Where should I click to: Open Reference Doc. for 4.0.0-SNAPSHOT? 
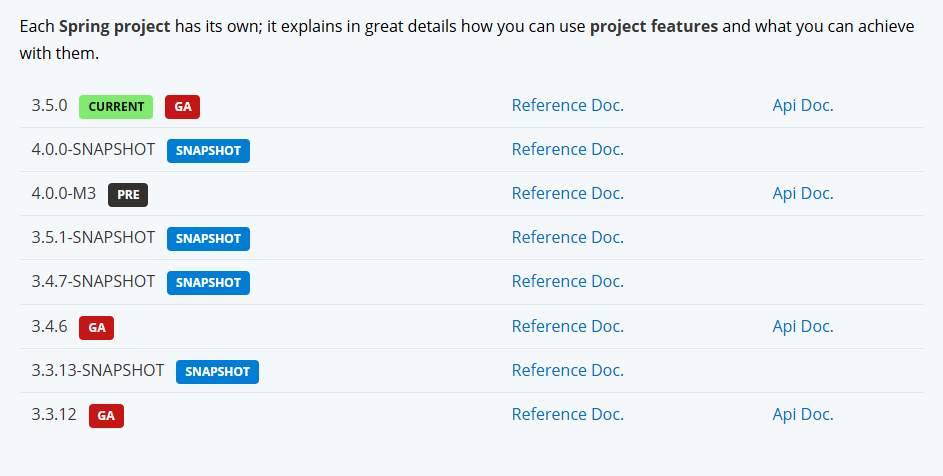[567, 149]
